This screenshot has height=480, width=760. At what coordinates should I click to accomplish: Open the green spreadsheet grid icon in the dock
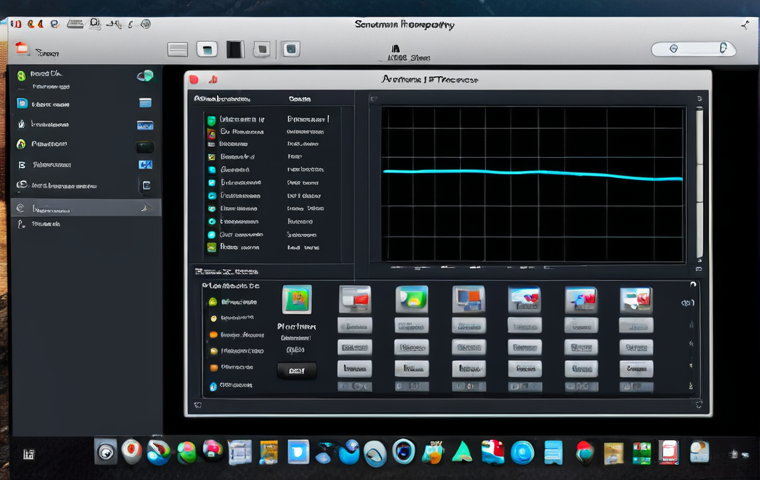pyautogui.click(x=642, y=453)
